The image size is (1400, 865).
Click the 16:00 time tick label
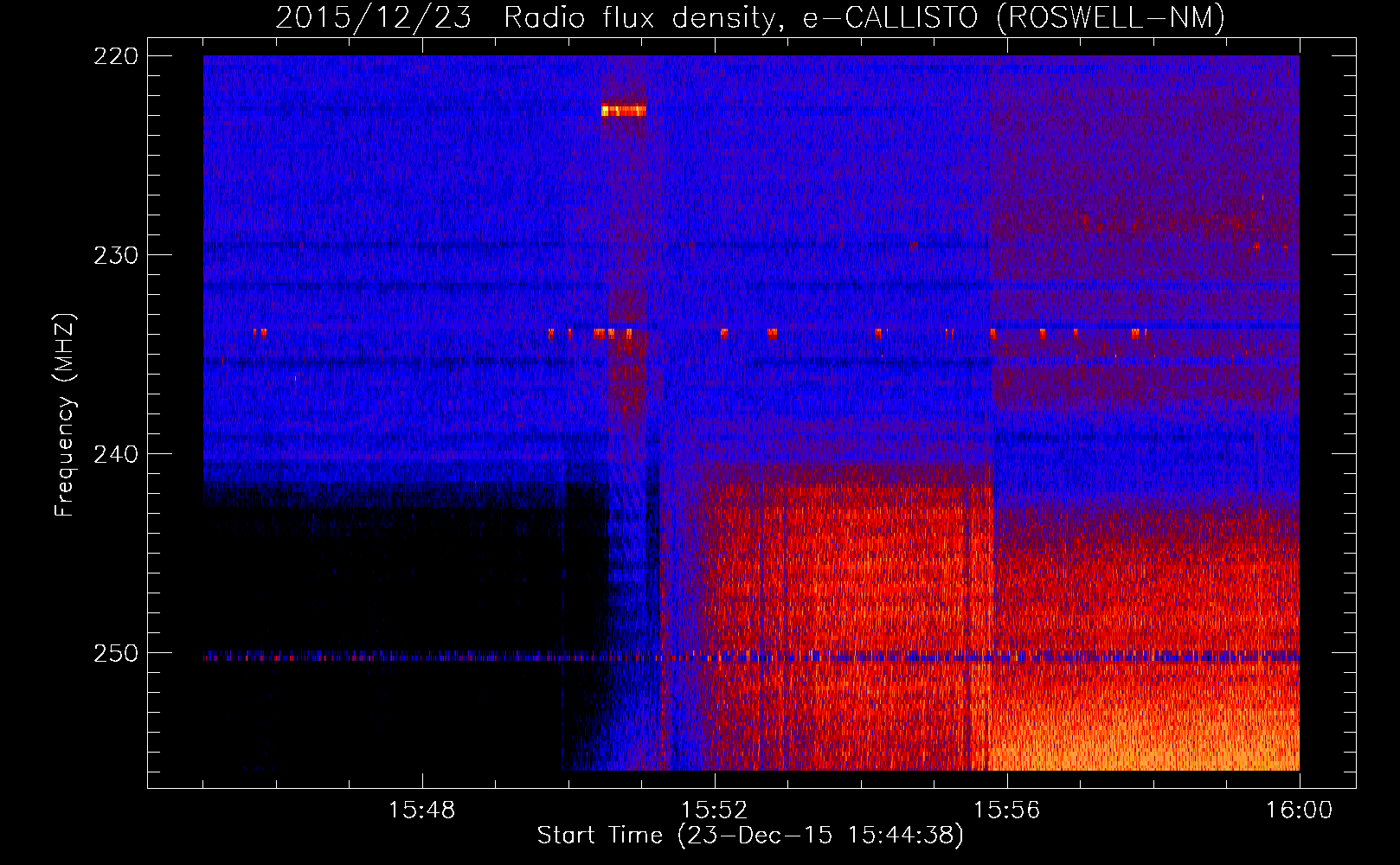pos(1299,811)
